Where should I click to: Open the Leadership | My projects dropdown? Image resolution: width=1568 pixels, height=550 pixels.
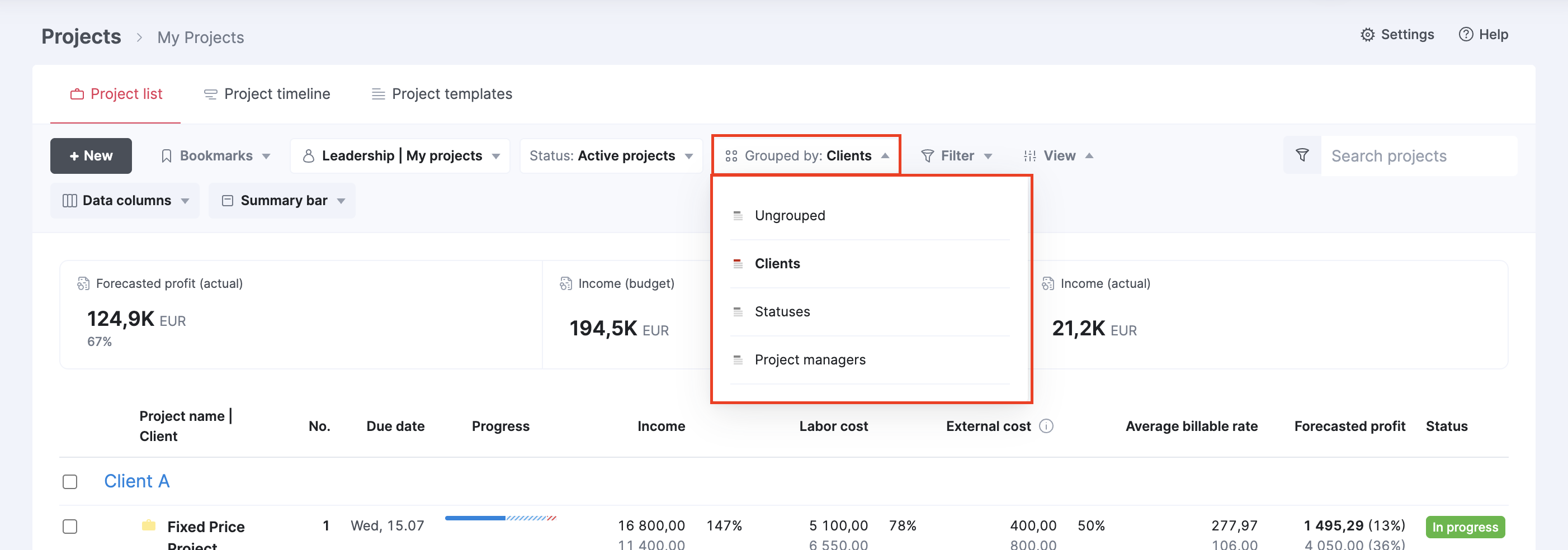(x=400, y=156)
